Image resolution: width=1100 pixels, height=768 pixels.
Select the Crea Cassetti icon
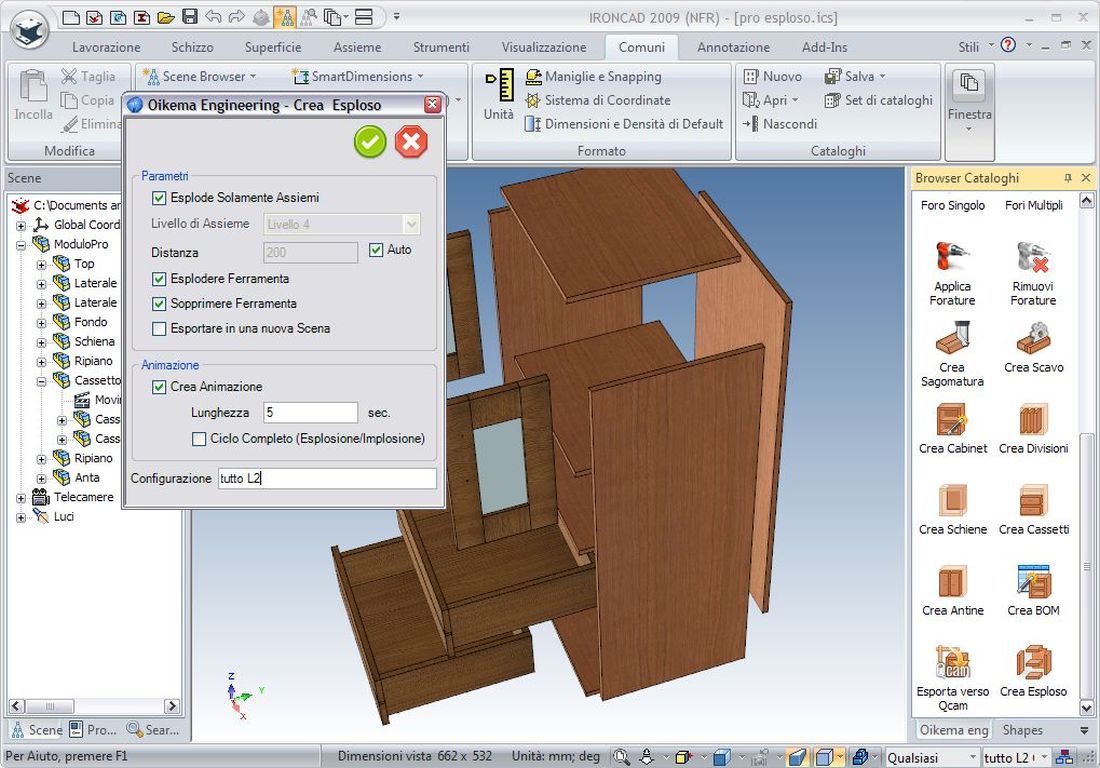pos(1033,500)
